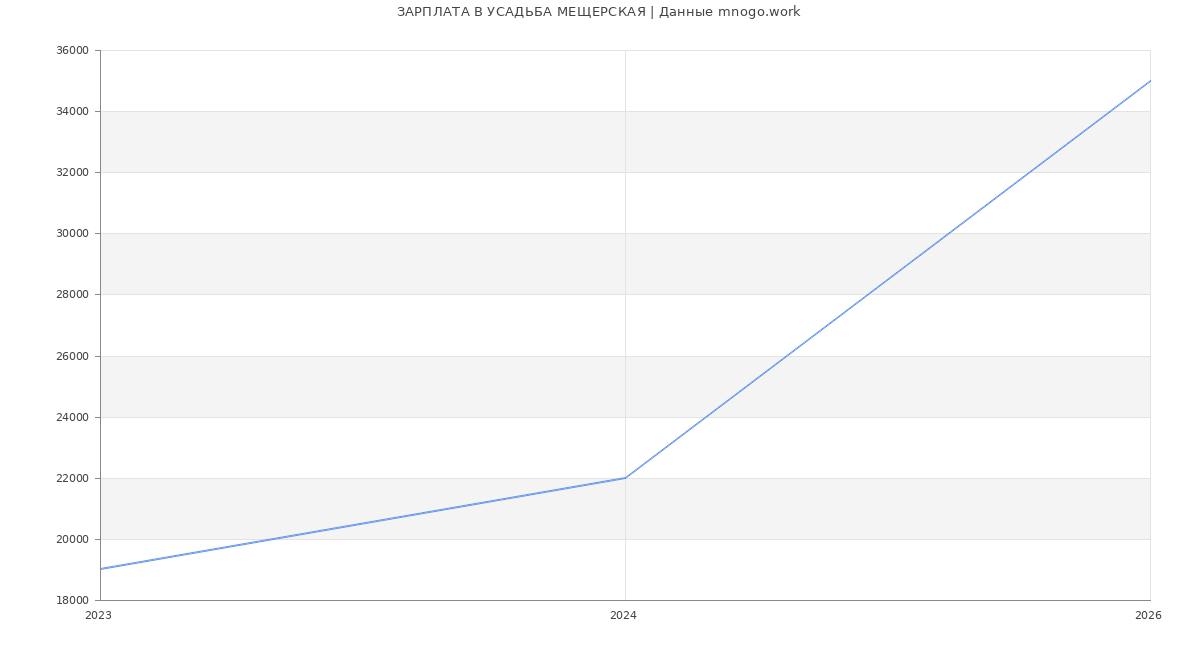Select the 30000 y-axis label
Screen dimensions: 1200x650
(72, 234)
